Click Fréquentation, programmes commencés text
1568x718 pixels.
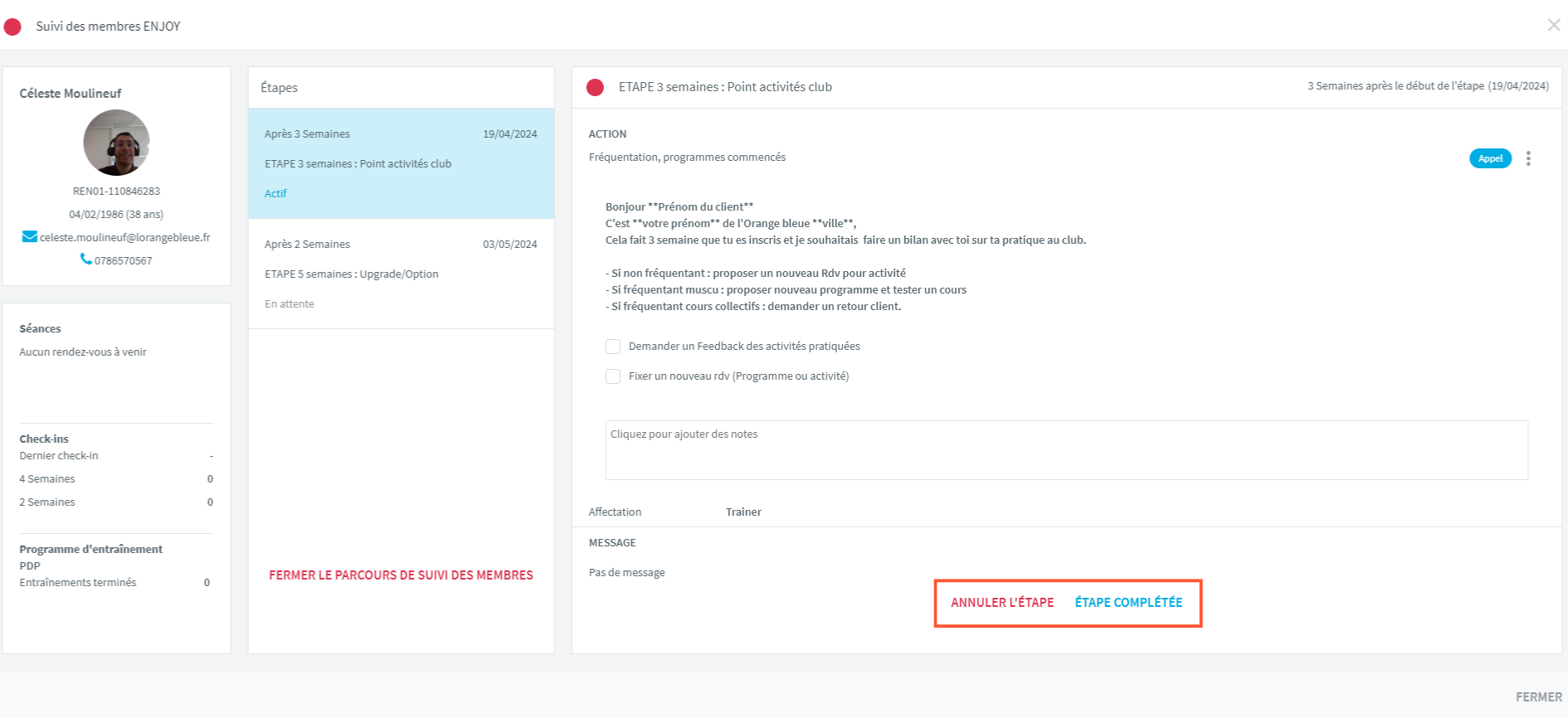pos(687,158)
